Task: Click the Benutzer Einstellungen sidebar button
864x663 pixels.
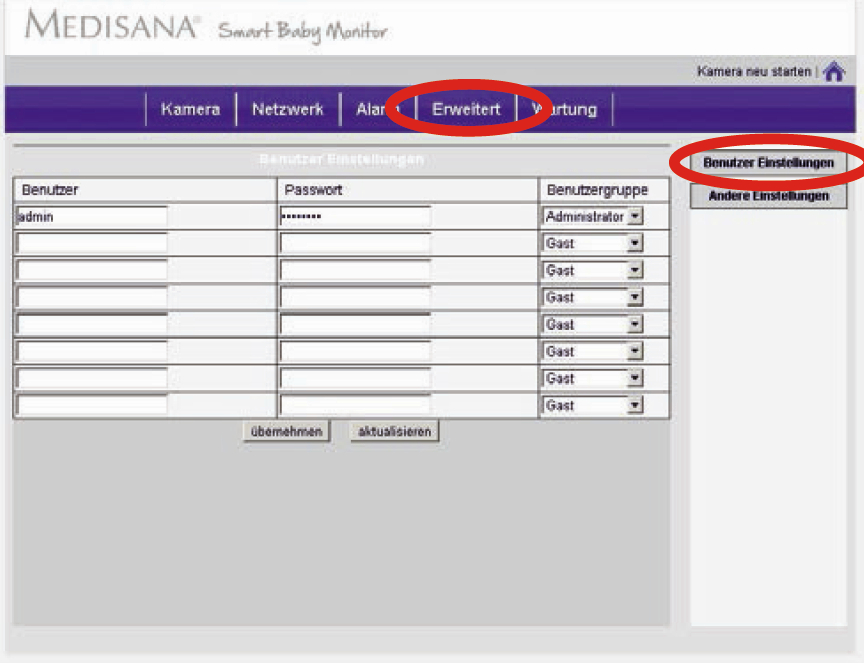Action: tap(768, 162)
